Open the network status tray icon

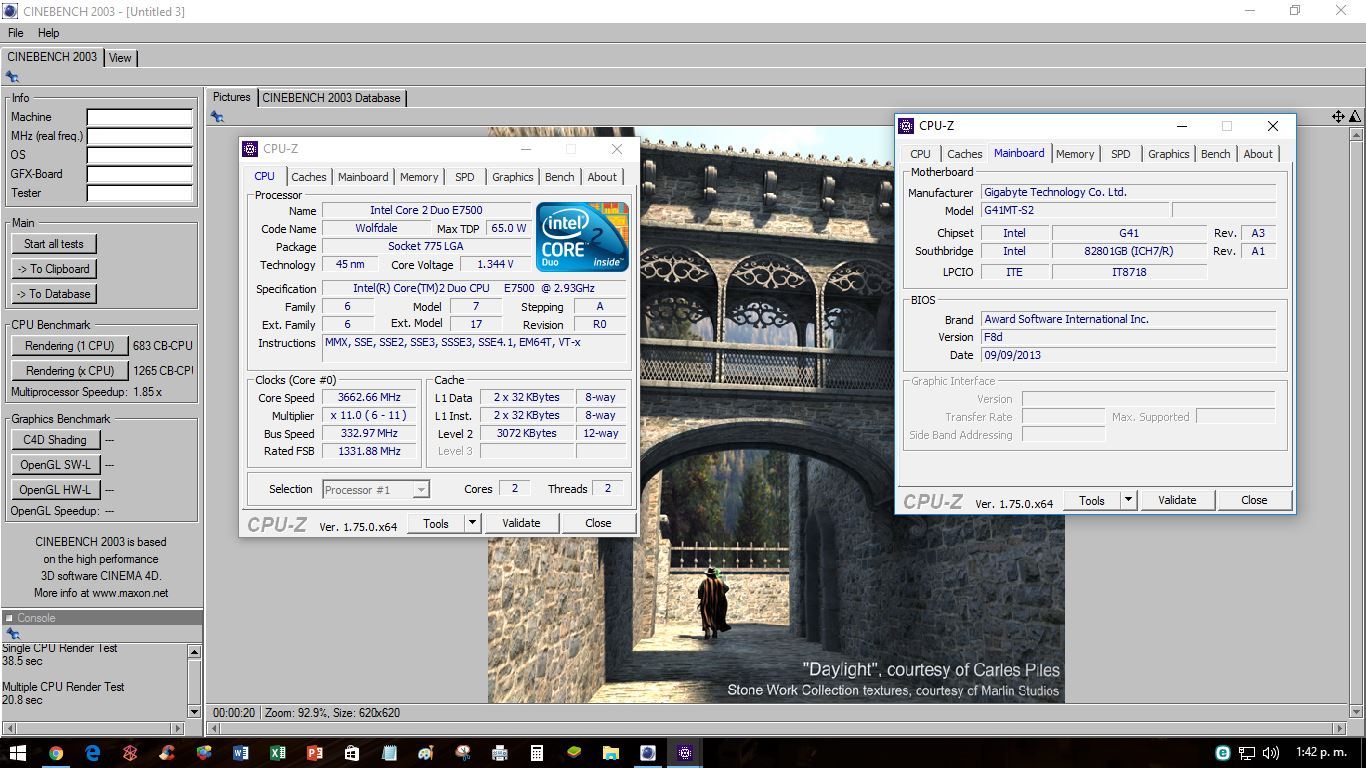pos(1247,753)
